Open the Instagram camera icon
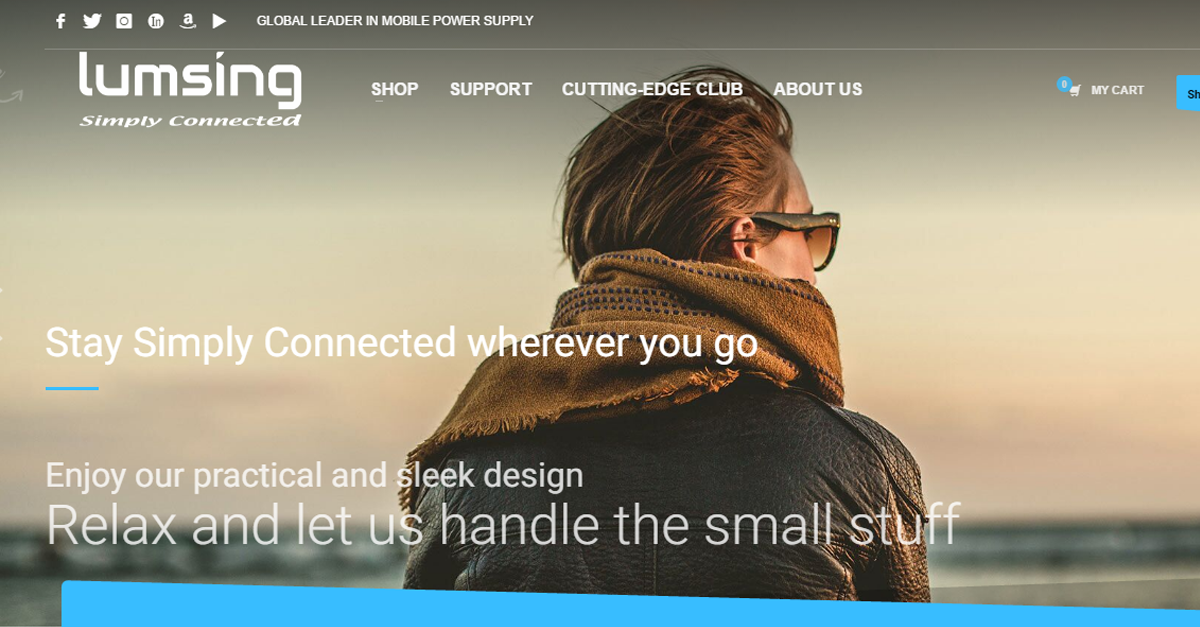The image size is (1200, 627). tap(124, 21)
